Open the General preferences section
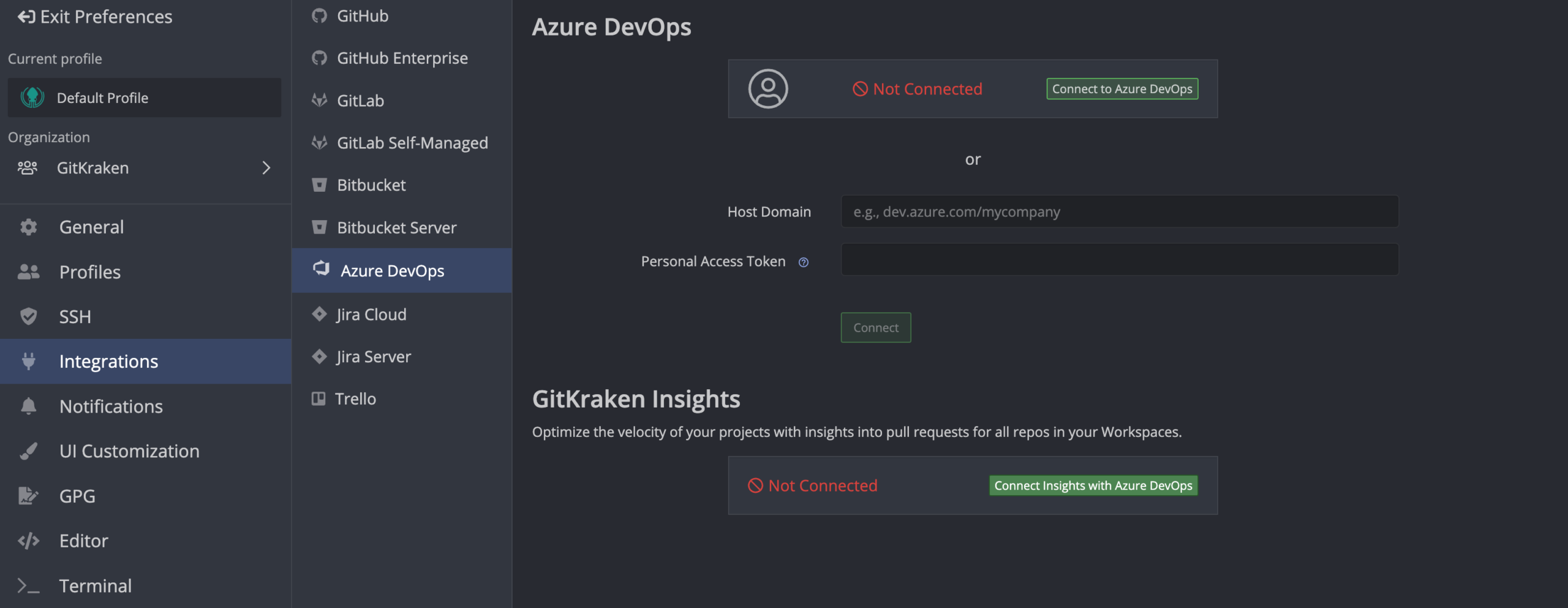The height and width of the screenshot is (608, 1568). click(92, 227)
